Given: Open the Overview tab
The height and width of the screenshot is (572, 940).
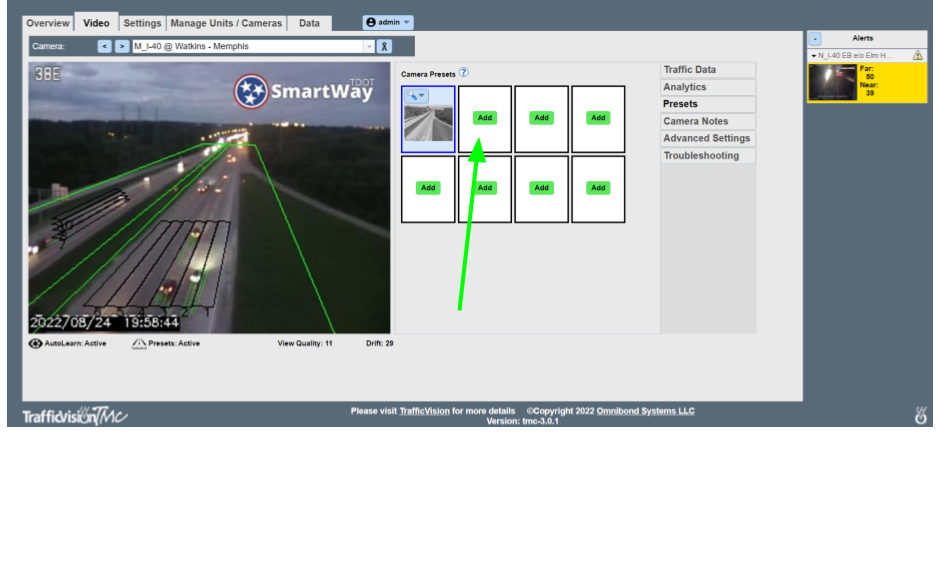Looking at the screenshot, I should [47, 23].
